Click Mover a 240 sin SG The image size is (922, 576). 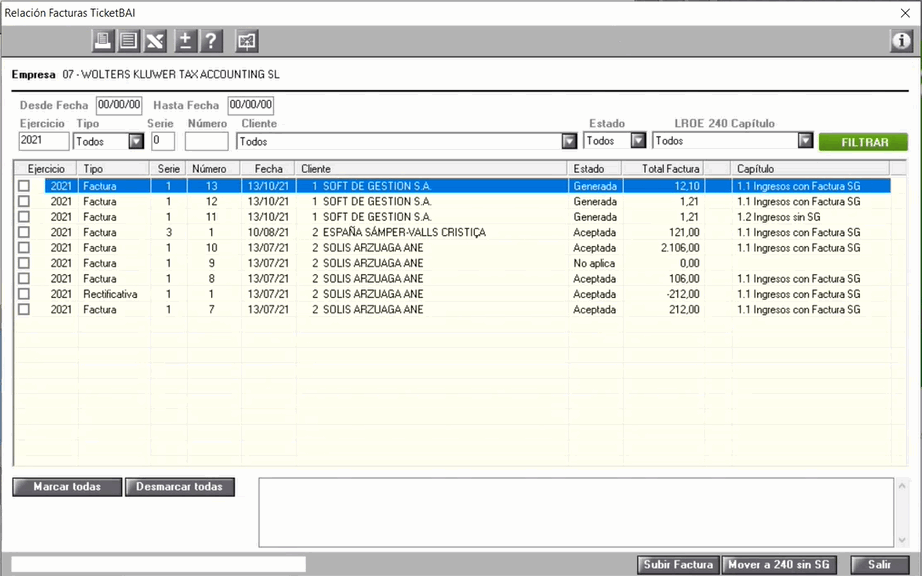pos(779,565)
